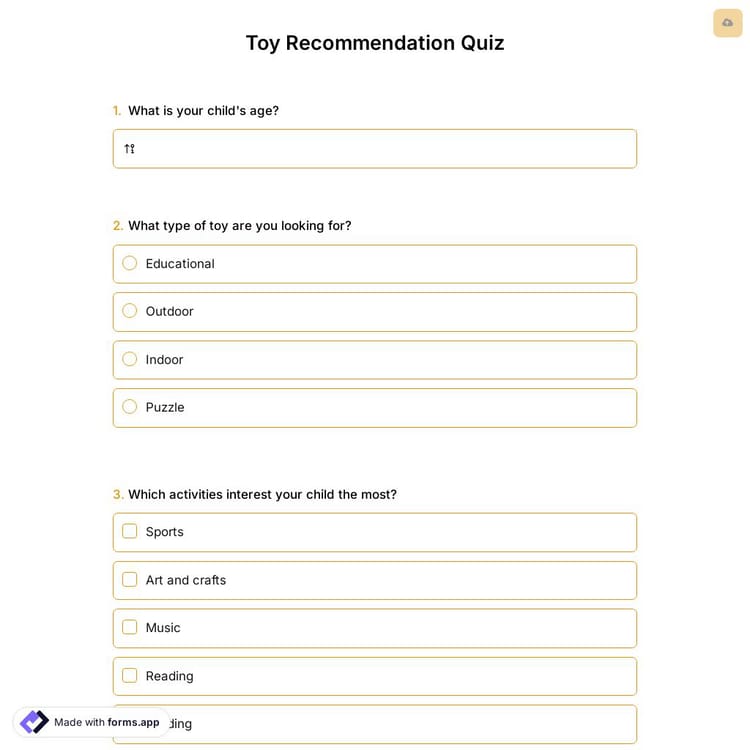Click the orange question number 3 marker
The image size is (750, 750).
(118, 495)
